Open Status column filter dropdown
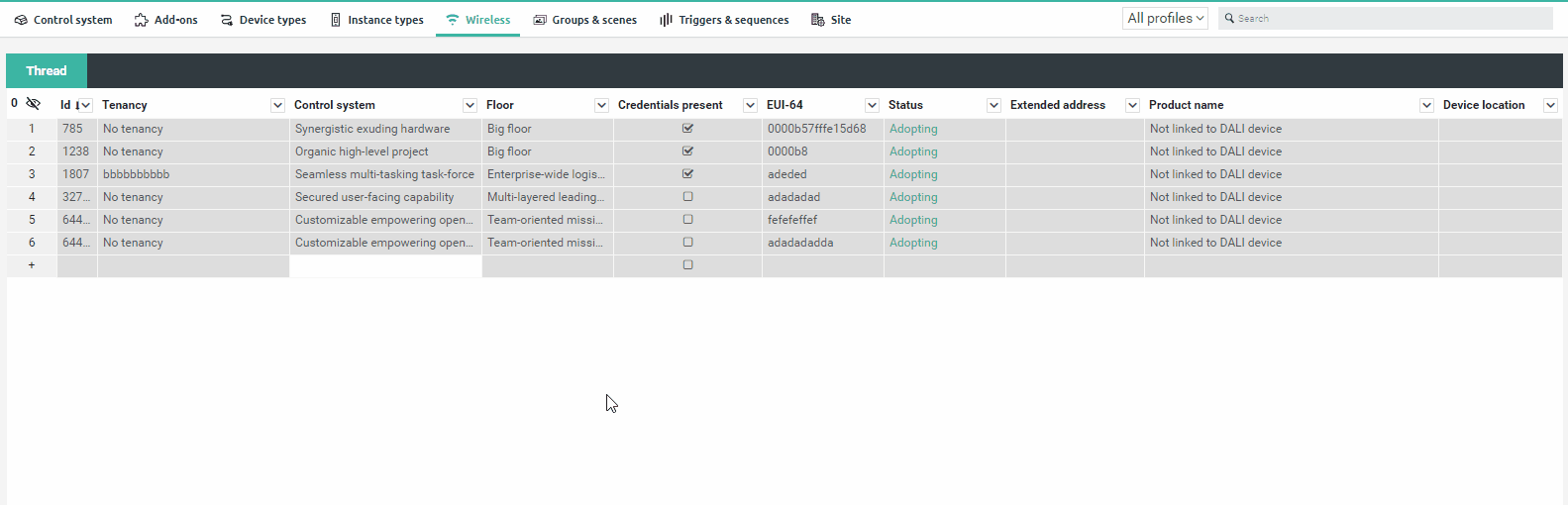 pyautogui.click(x=993, y=105)
